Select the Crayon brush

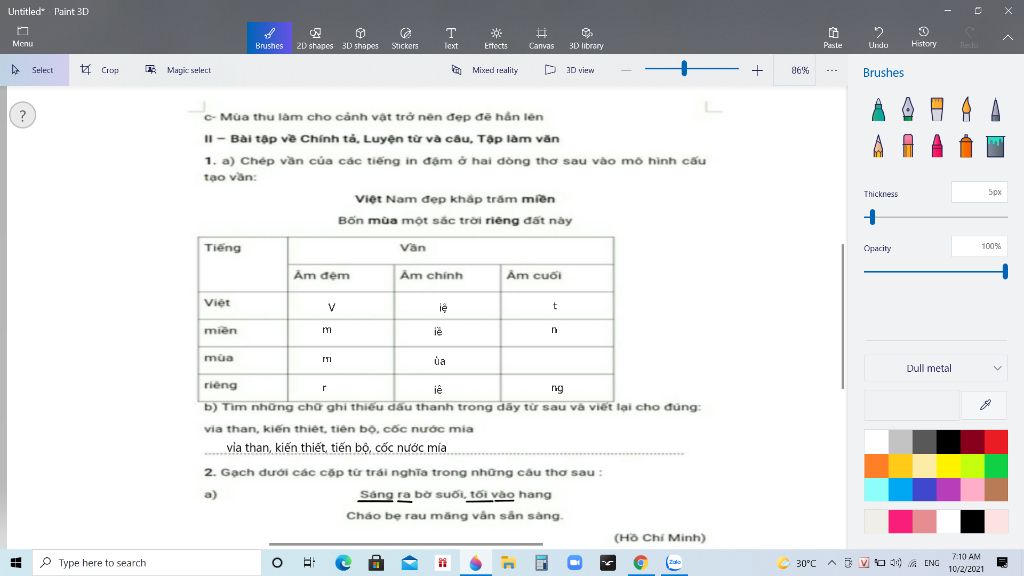937,146
